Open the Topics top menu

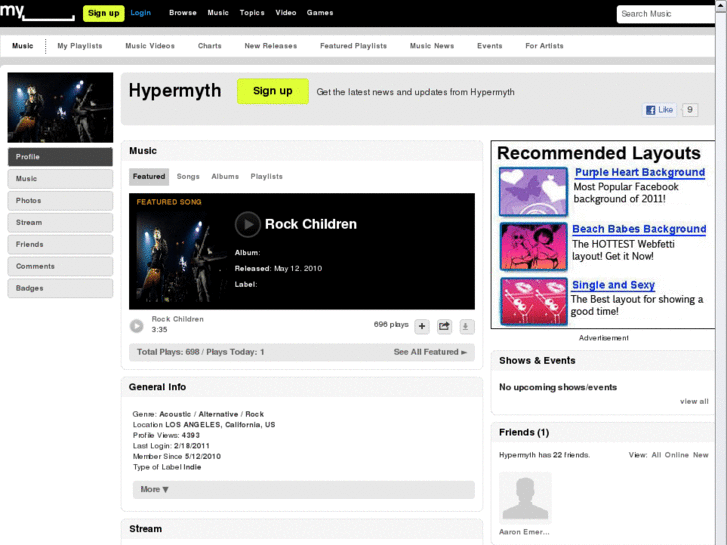(x=252, y=13)
